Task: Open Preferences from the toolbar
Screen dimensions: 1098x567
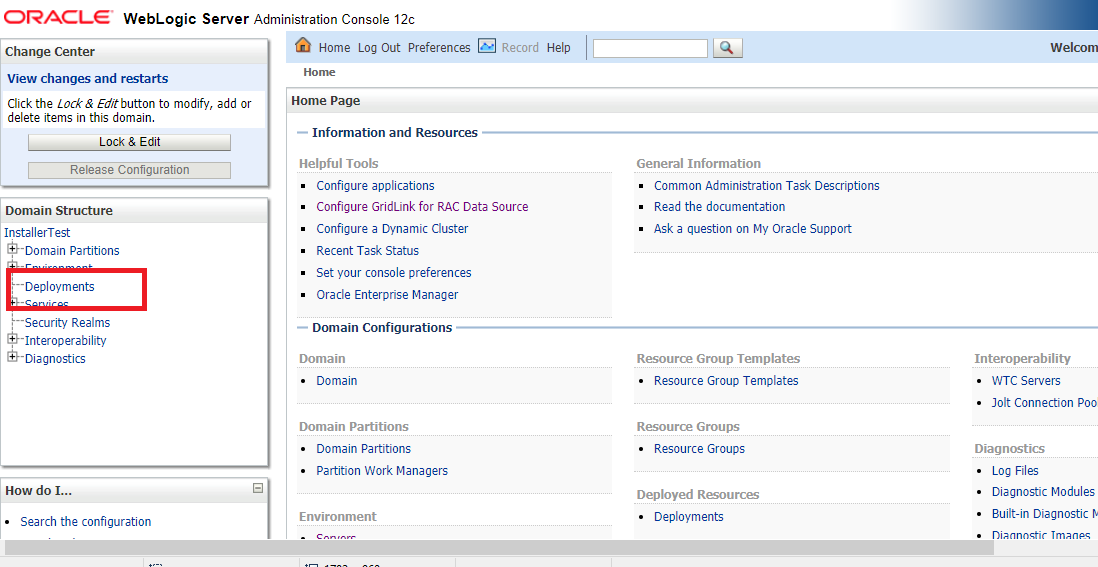Action: coord(439,48)
